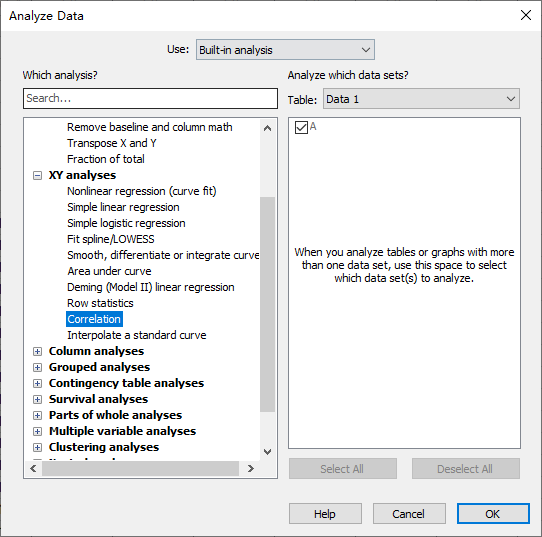Click the XY analyses heading

click(x=82, y=175)
